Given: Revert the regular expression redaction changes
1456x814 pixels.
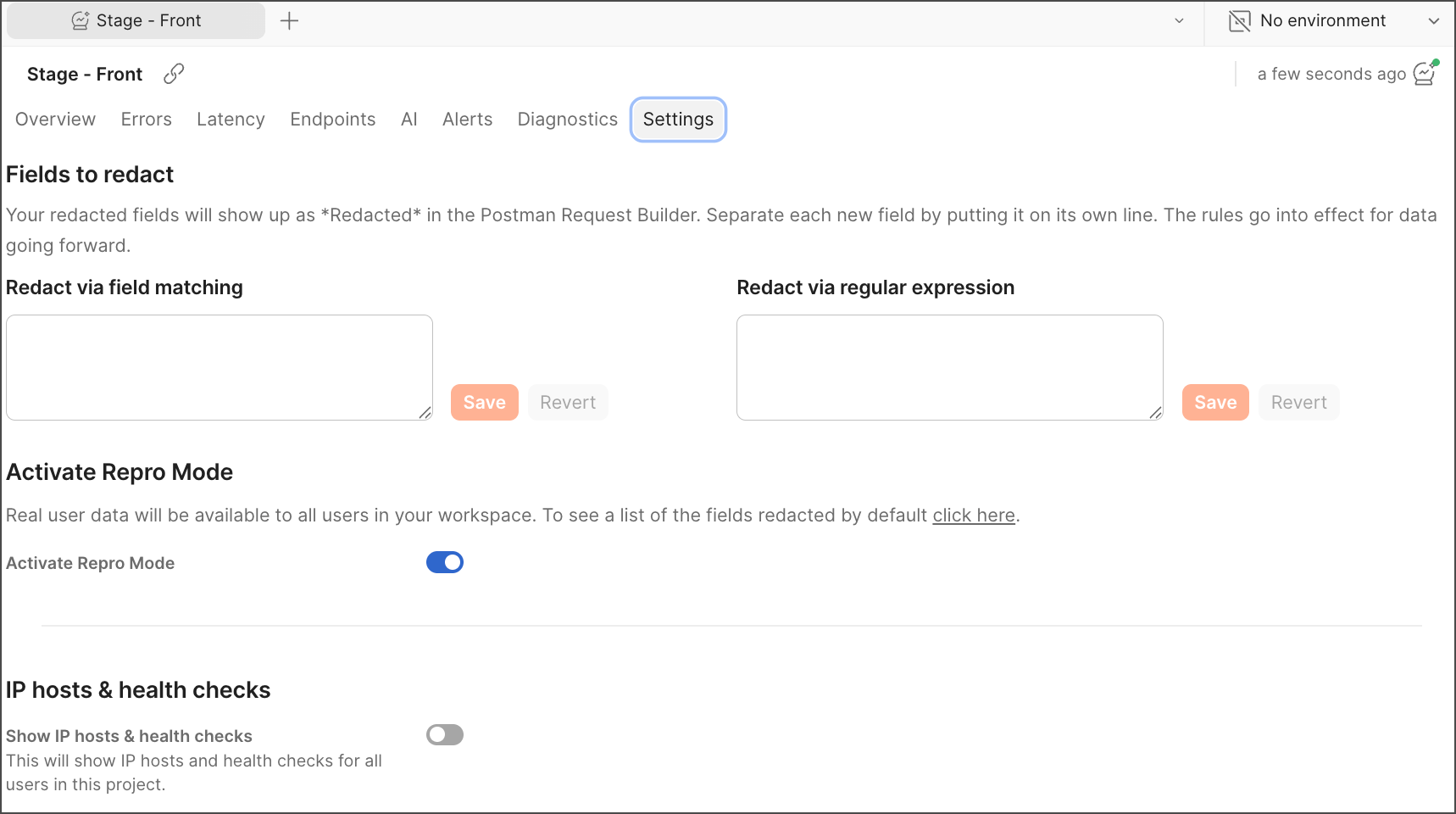Looking at the screenshot, I should (1298, 403).
